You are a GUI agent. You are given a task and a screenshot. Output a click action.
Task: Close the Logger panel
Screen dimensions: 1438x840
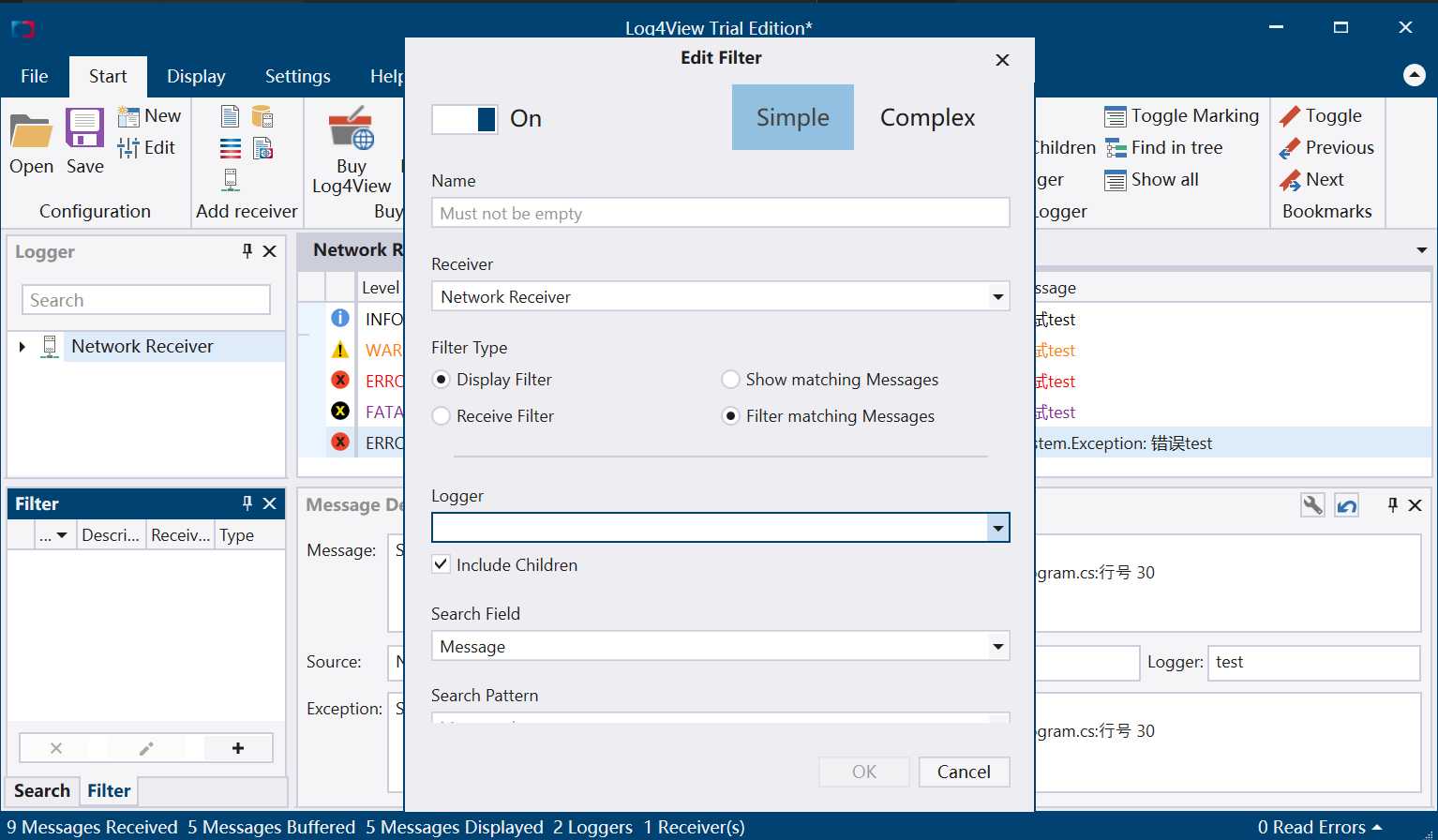(x=270, y=250)
